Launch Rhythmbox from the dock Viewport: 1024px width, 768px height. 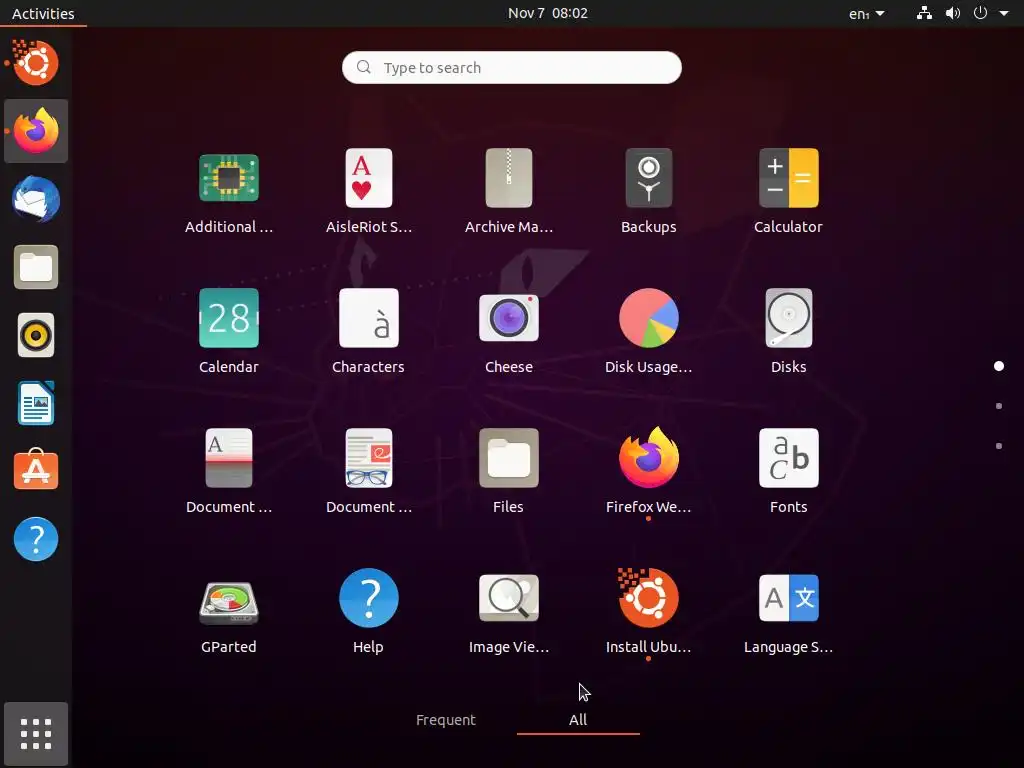(x=36, y=336)
